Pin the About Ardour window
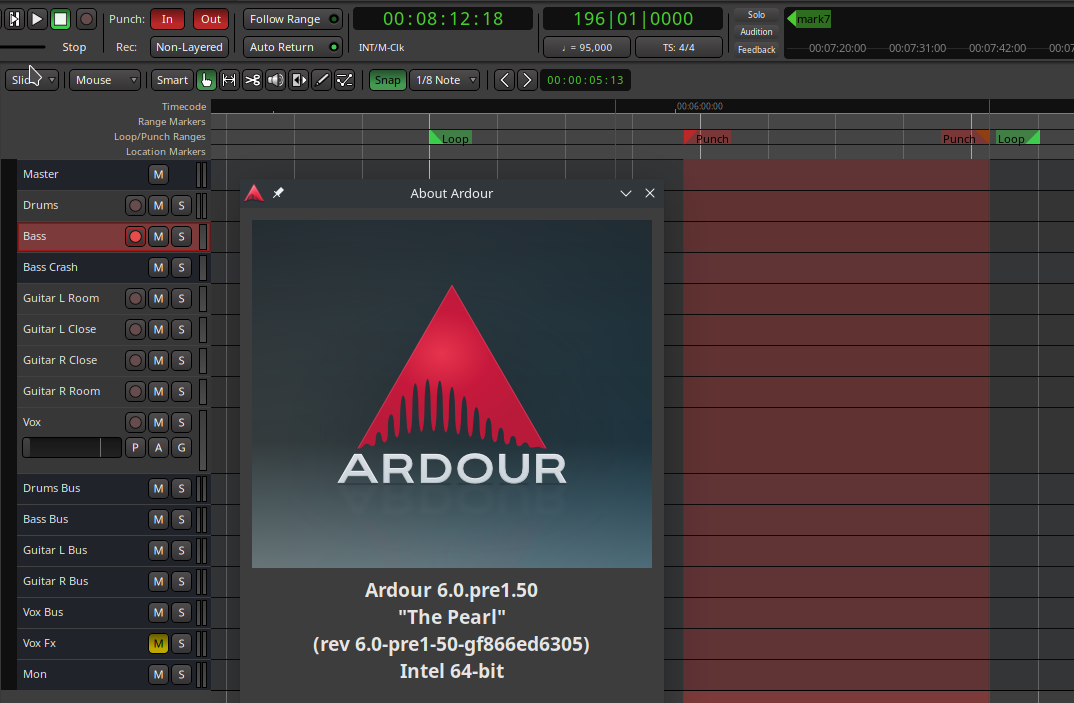1074x703 pixels. (278, 193)
